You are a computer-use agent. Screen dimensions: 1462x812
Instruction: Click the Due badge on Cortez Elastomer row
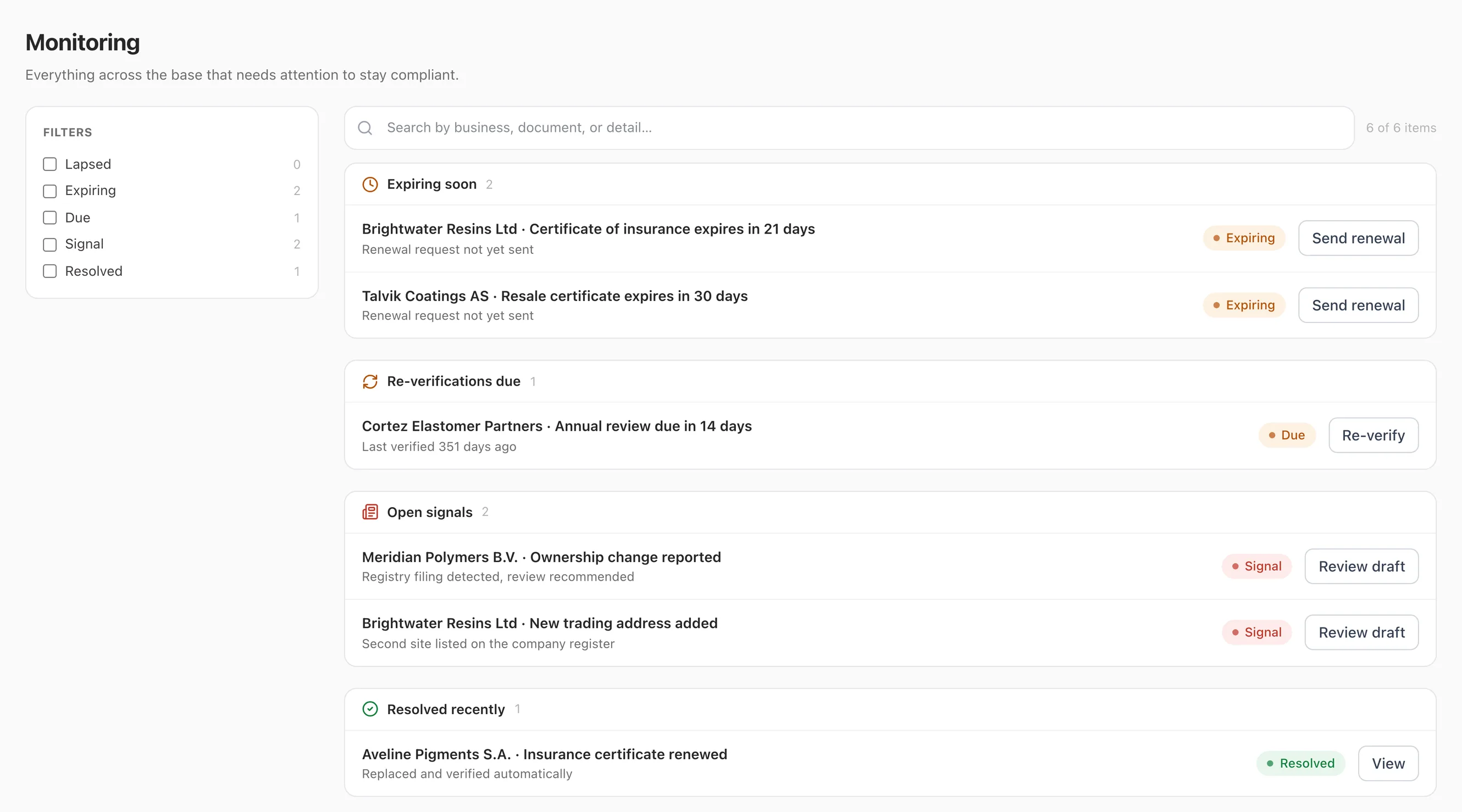(x=1287, y=435)
